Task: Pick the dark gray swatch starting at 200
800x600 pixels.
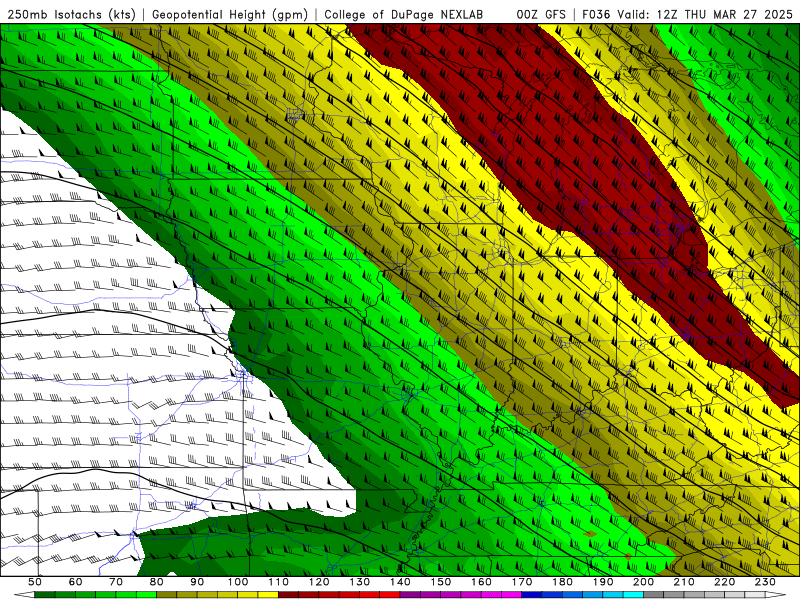Action: pos(654,594)
